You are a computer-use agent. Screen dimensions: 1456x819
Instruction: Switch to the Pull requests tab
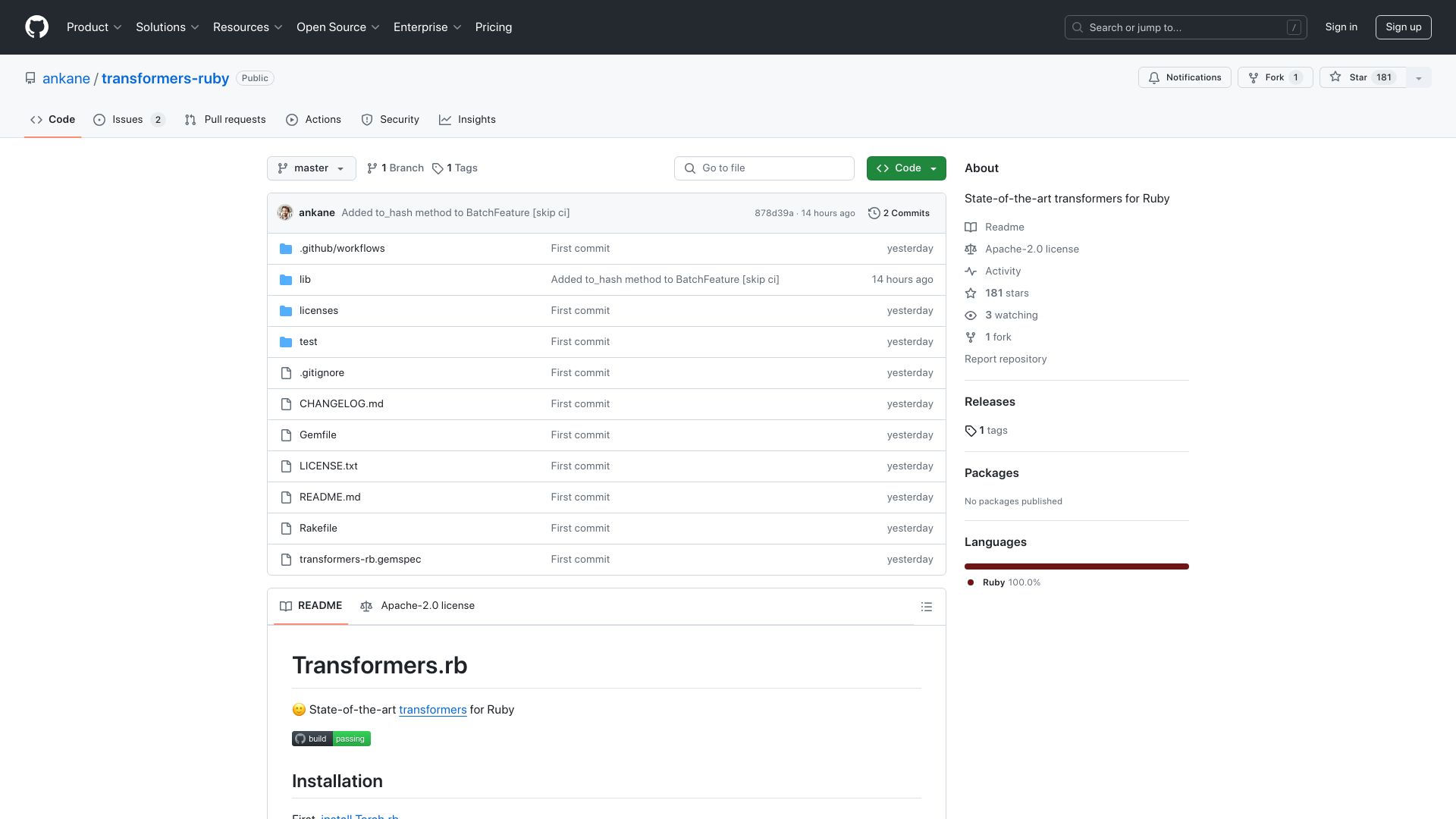click(225, 120)
